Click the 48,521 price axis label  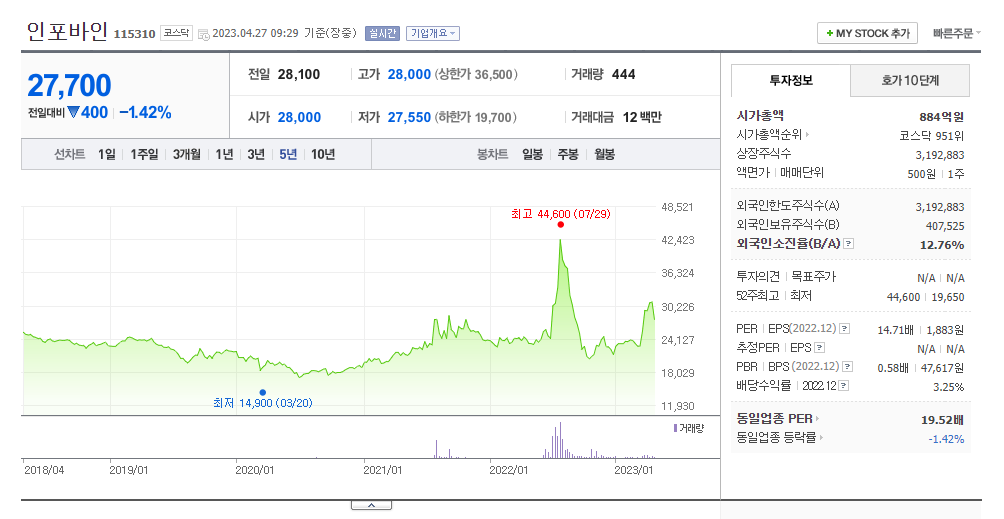pos(677,207)
